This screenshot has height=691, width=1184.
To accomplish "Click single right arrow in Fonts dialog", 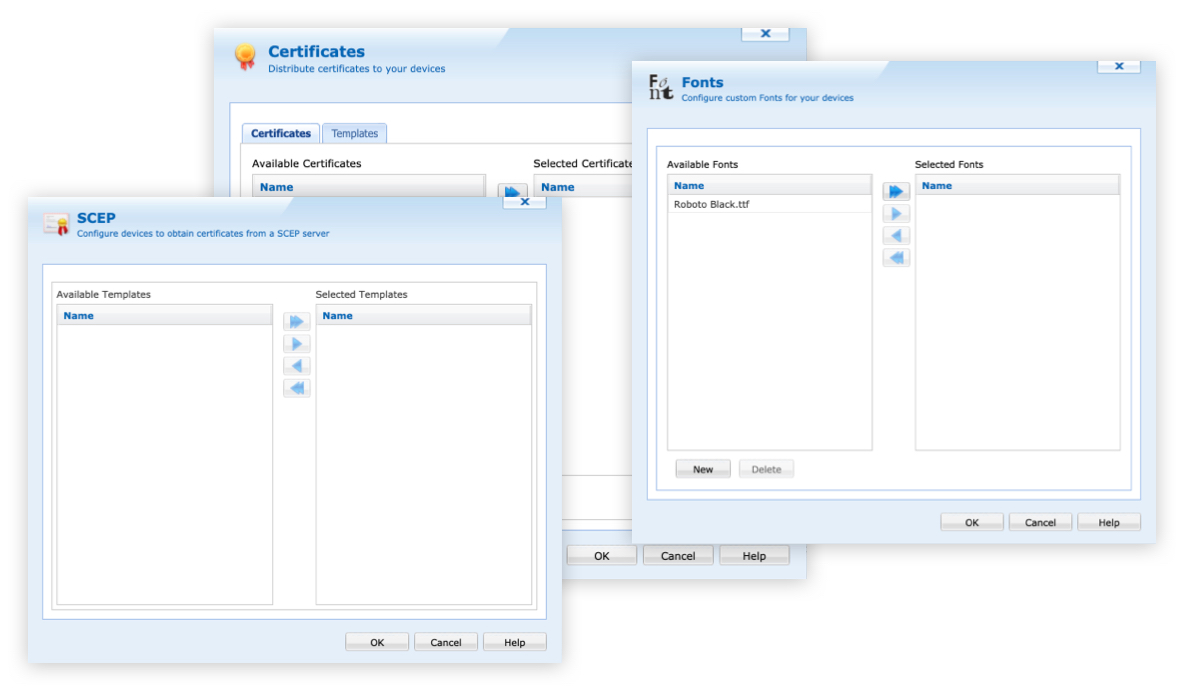I will (896, 214).
